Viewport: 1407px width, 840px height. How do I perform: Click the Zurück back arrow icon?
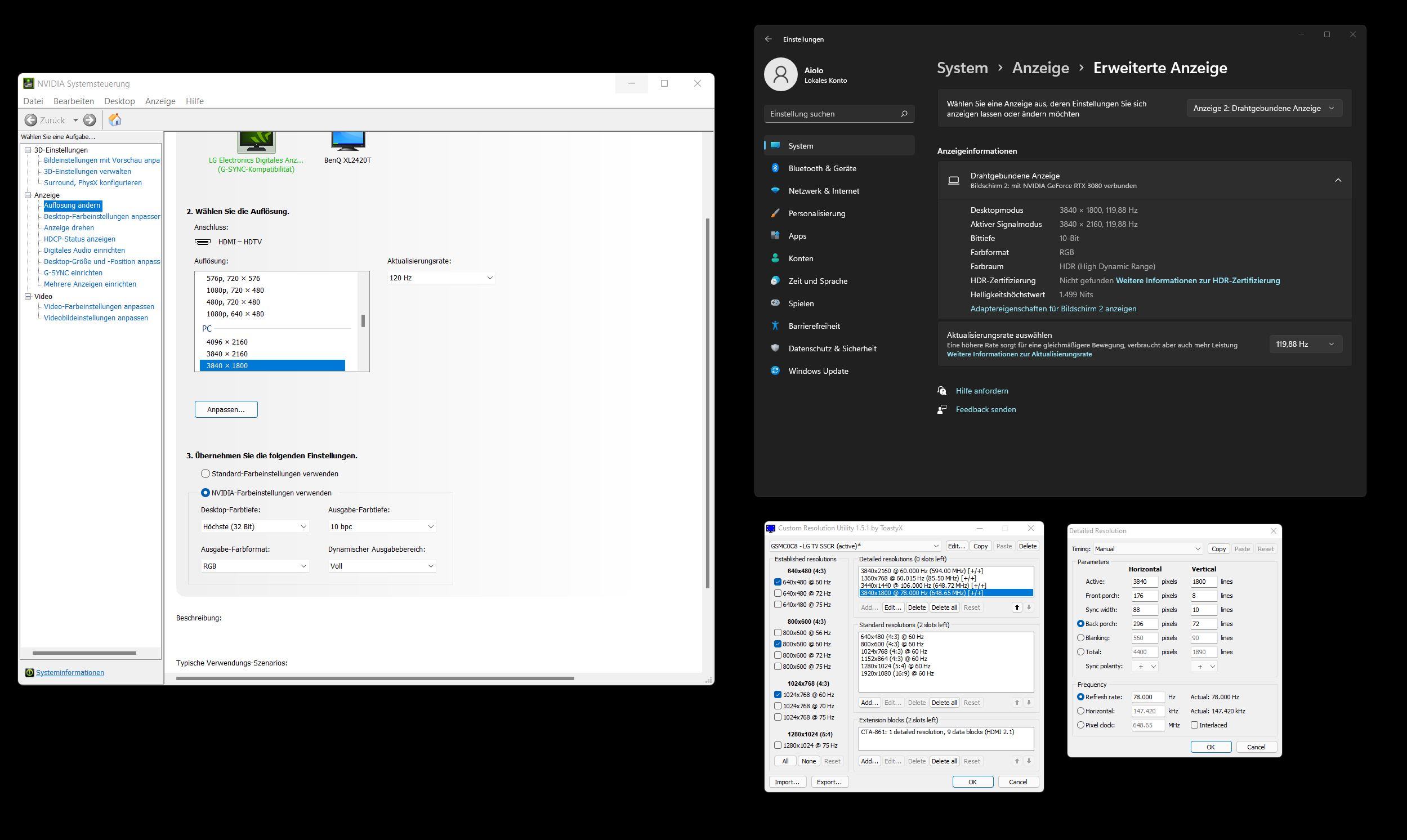click(31, 120)
